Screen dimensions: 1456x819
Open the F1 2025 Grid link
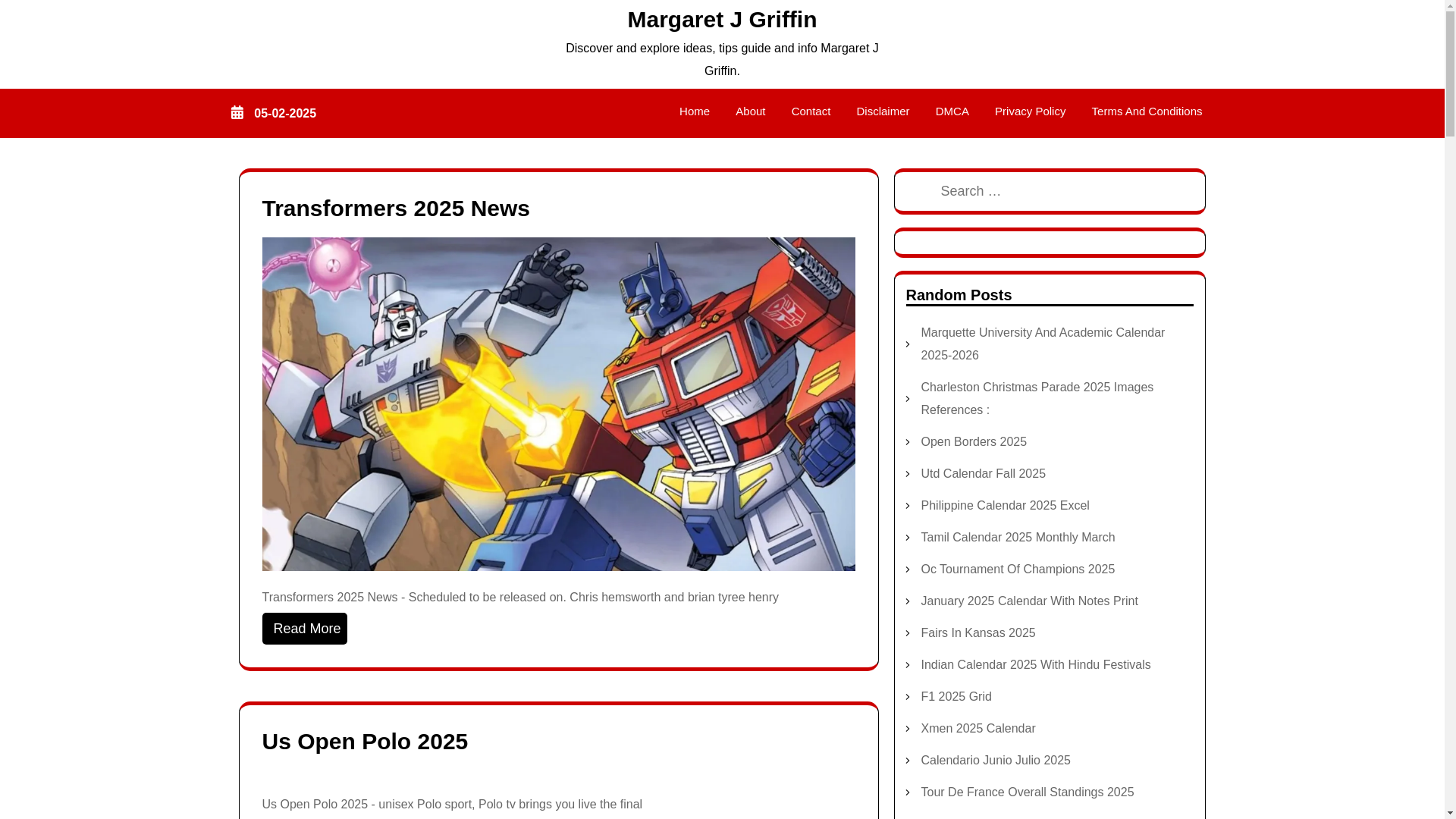[955, 697]
